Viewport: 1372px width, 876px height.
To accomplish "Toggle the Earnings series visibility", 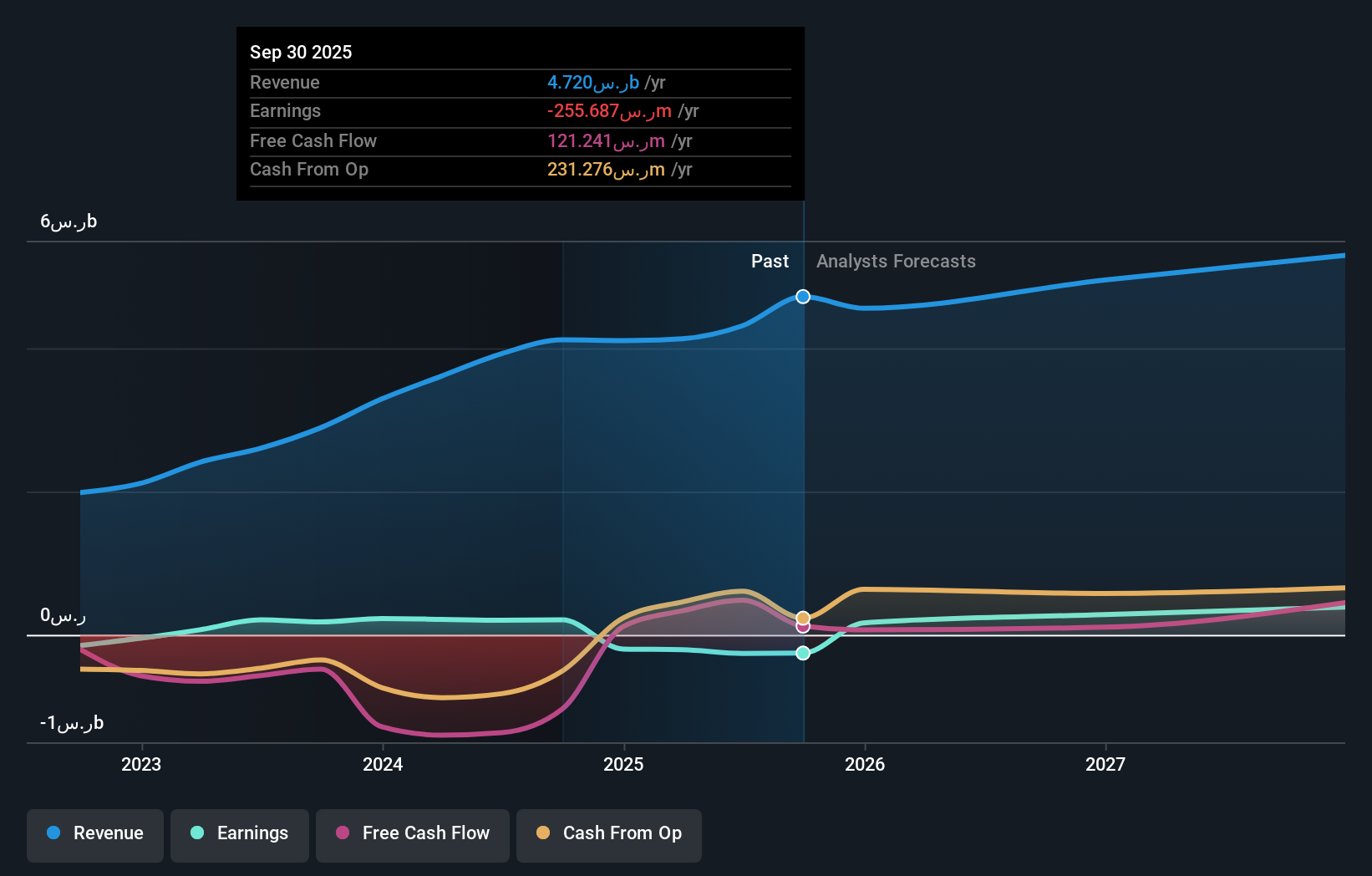I will pos(239,833).
